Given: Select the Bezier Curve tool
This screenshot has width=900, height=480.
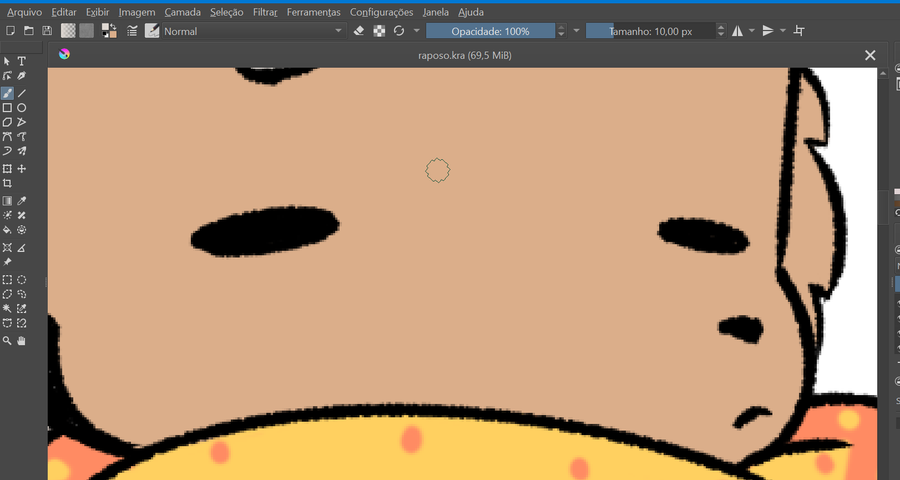Looking at the screenshot, I should 7,137.
